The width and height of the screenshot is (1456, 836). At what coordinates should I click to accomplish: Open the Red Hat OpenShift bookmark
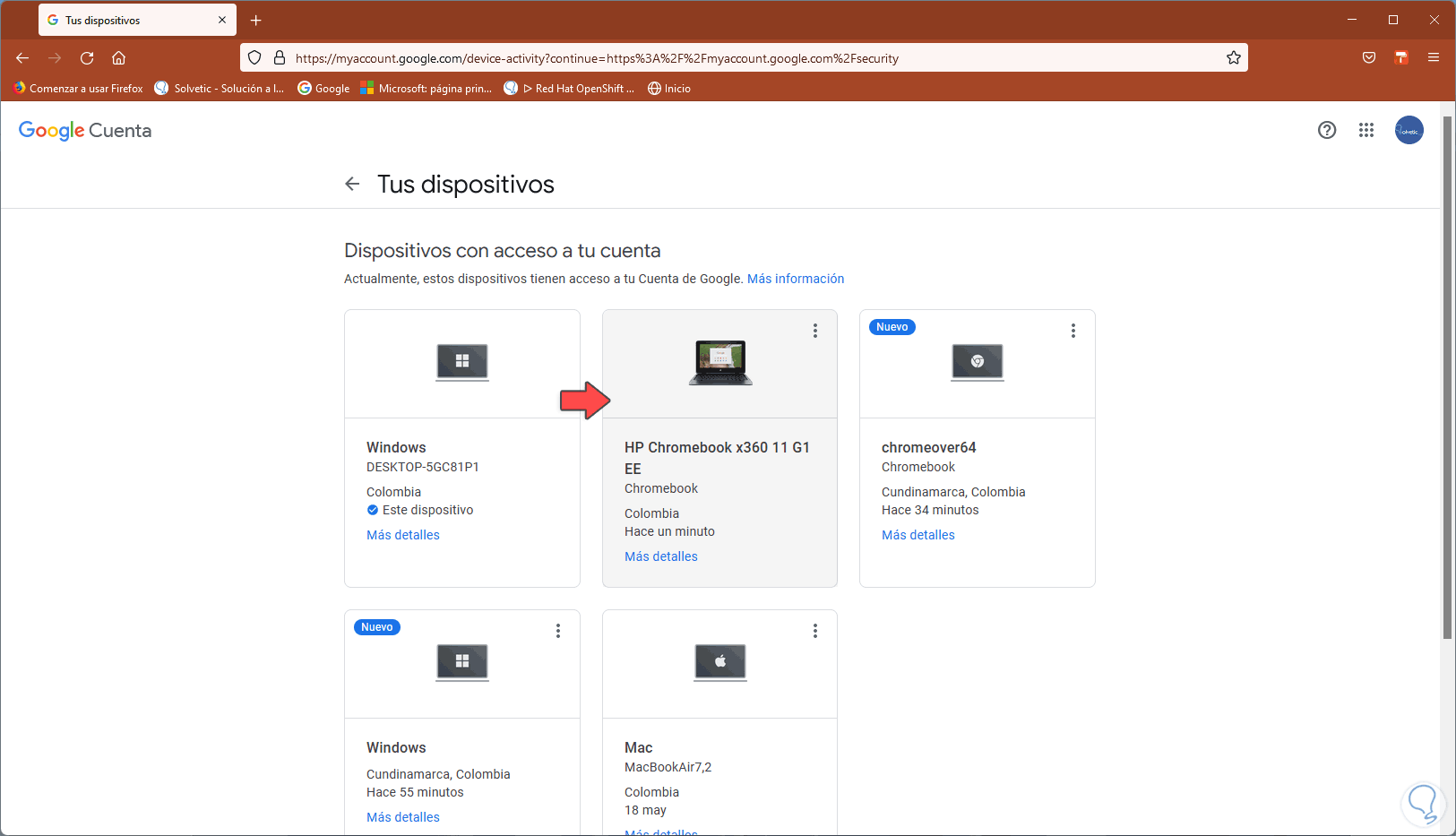569,89
